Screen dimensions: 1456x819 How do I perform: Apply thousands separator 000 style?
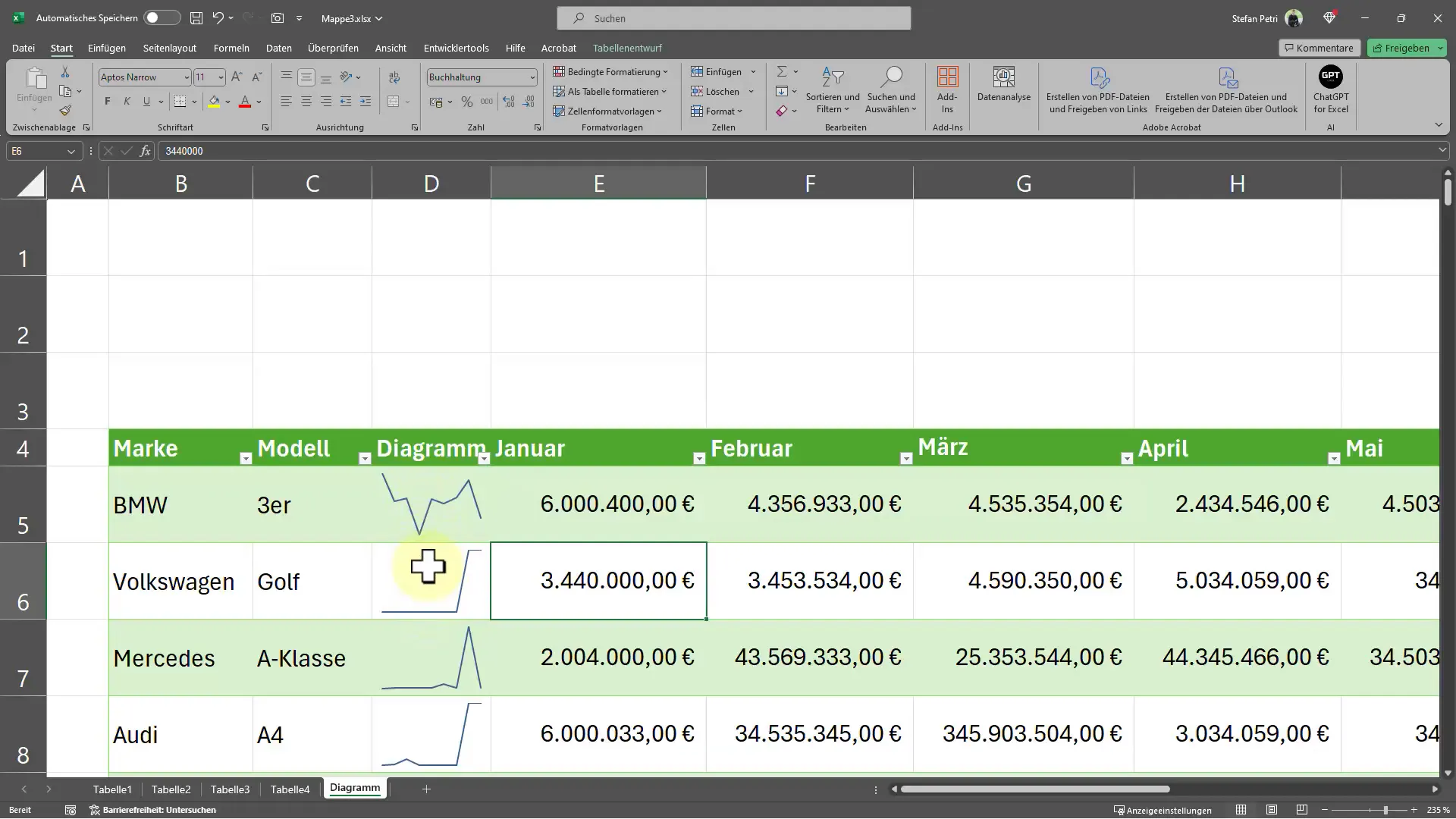pos(487,102)
